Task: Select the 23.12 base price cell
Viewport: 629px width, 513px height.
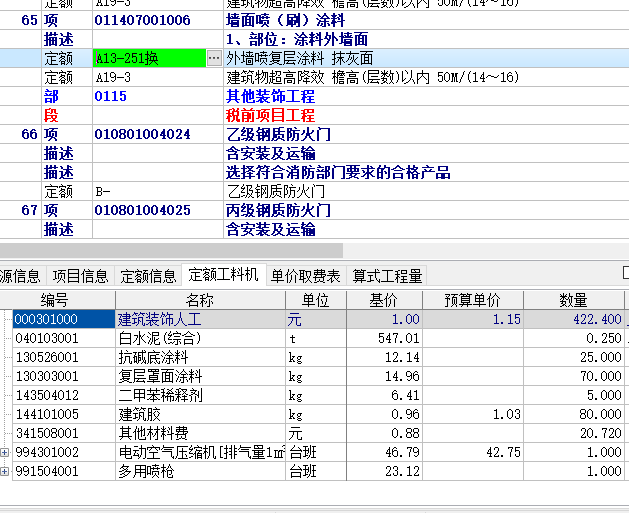Action: pyautogui.click(x=384, y=471)
